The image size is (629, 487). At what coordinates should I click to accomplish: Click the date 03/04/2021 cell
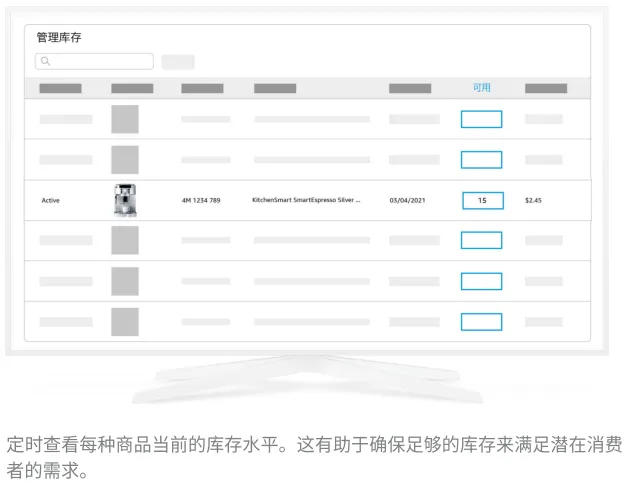click(x=407, y=200)
